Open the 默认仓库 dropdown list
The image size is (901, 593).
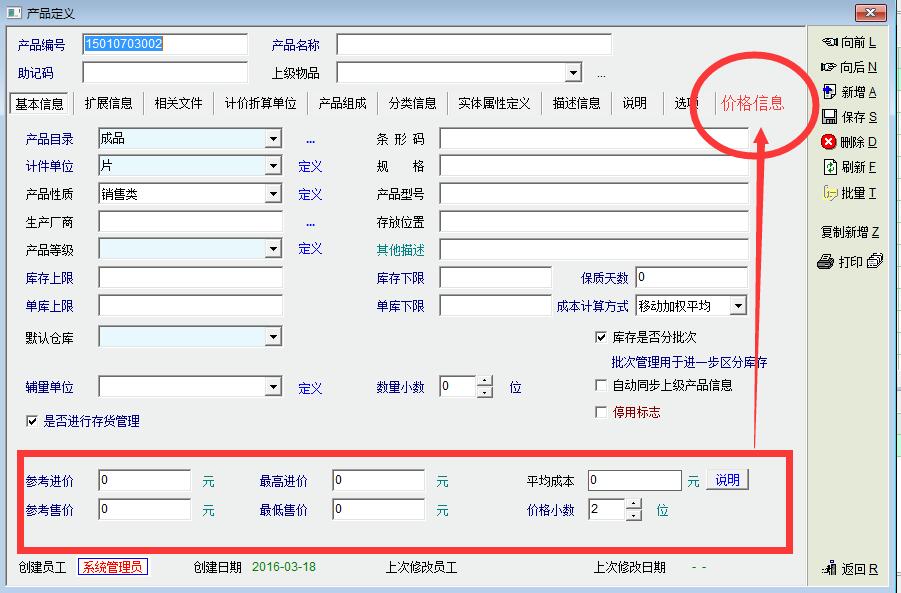273,338
